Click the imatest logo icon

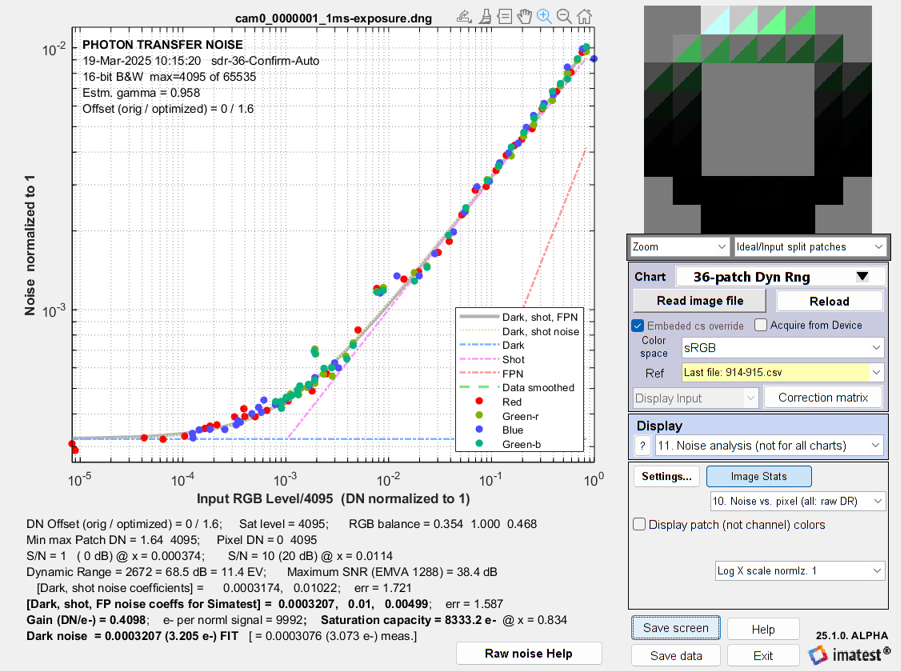tap(817, 655)
